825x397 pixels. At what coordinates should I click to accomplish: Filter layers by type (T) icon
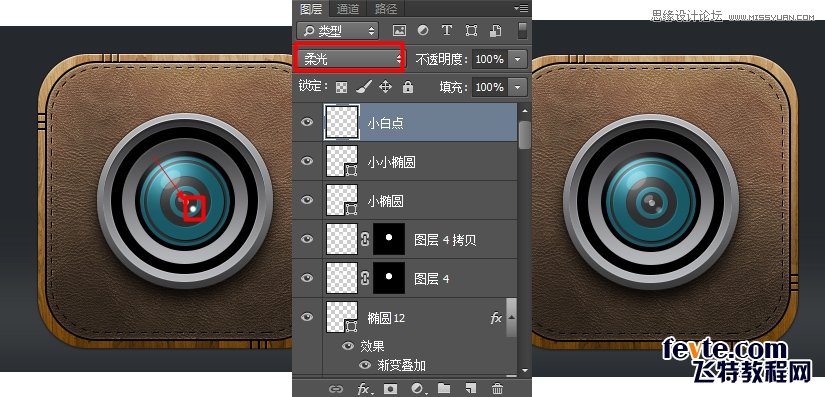(x=447, y=30)
